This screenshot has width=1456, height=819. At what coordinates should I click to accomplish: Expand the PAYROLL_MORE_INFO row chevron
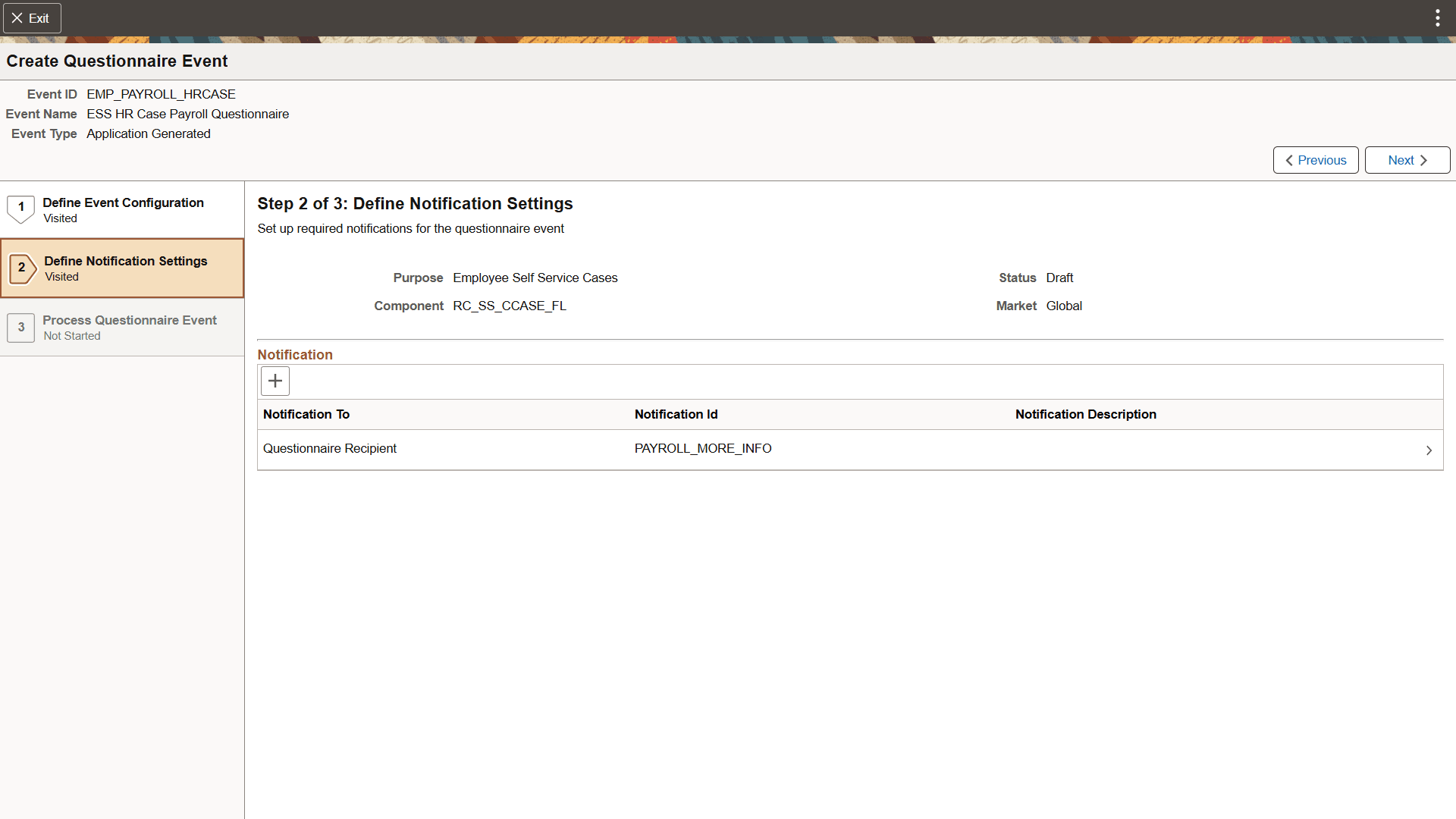tap(1429, 450)
